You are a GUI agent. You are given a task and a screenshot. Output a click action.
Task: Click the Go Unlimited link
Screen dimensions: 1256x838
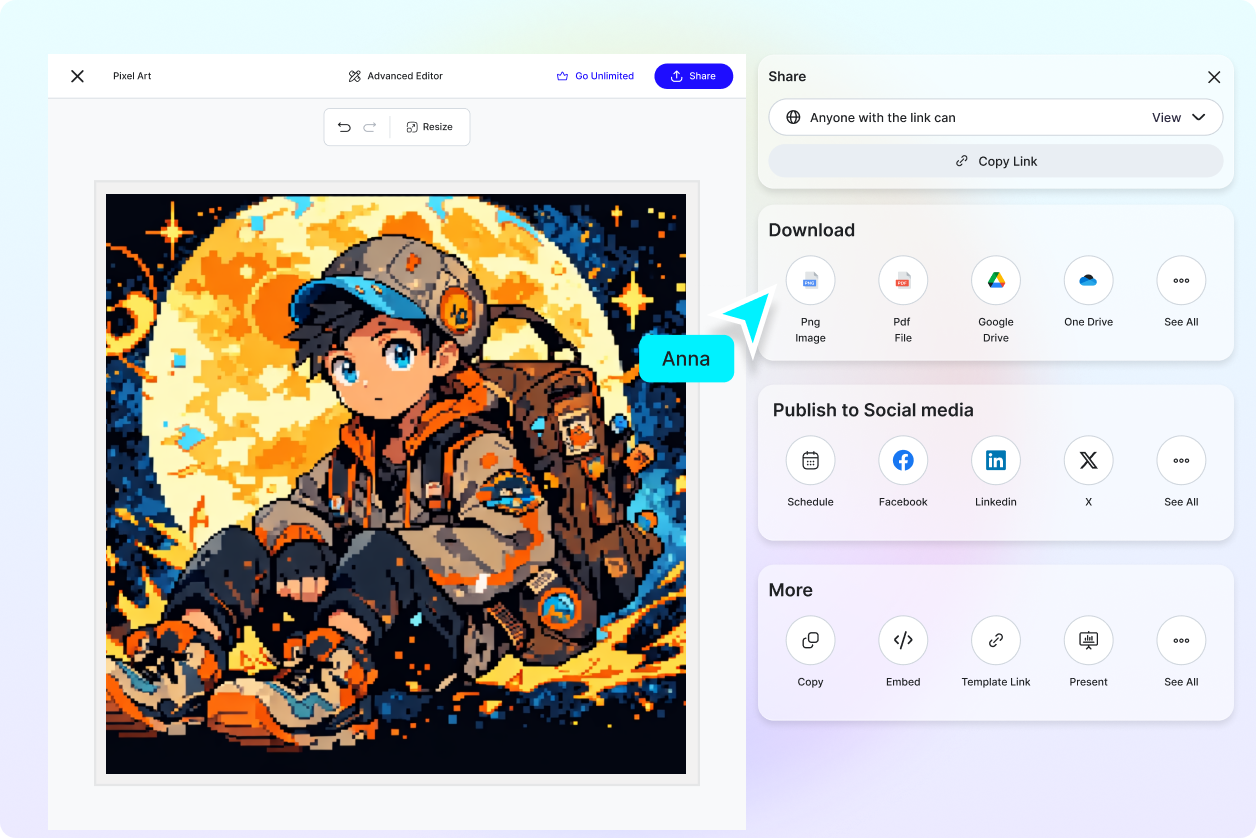(595, 76)
